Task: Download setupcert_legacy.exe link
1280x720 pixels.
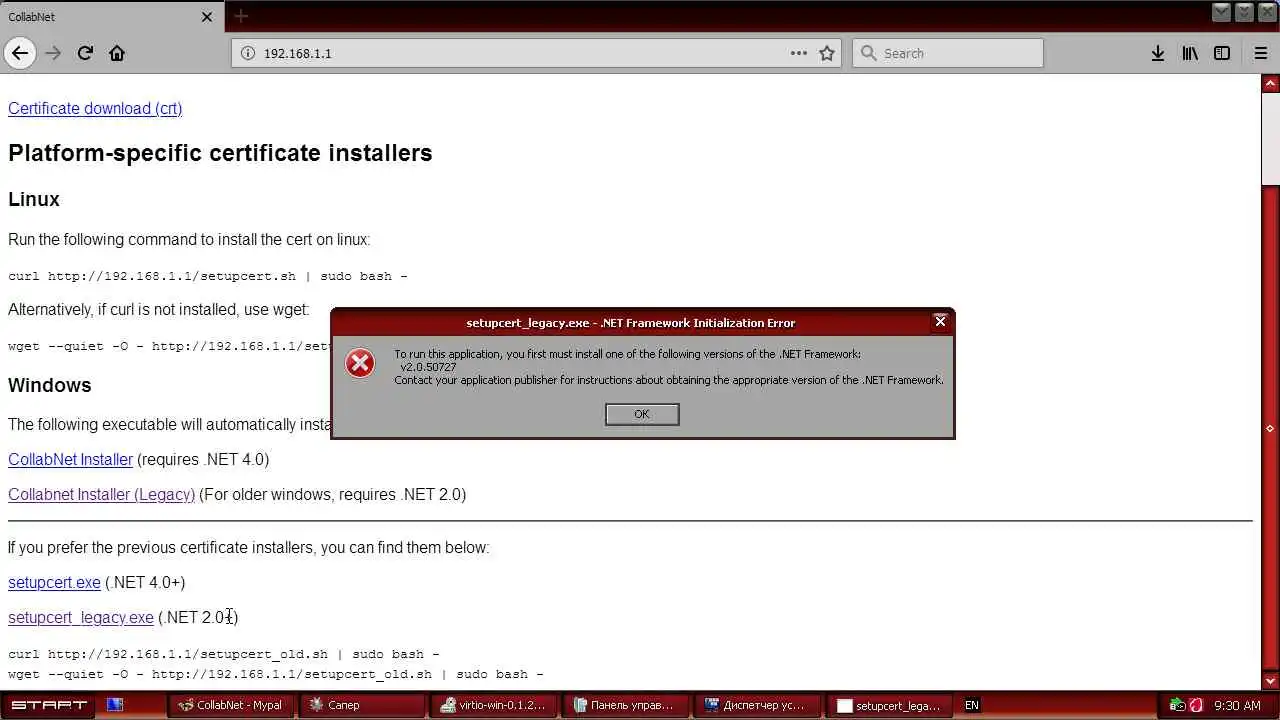Action: coord(81,617)
